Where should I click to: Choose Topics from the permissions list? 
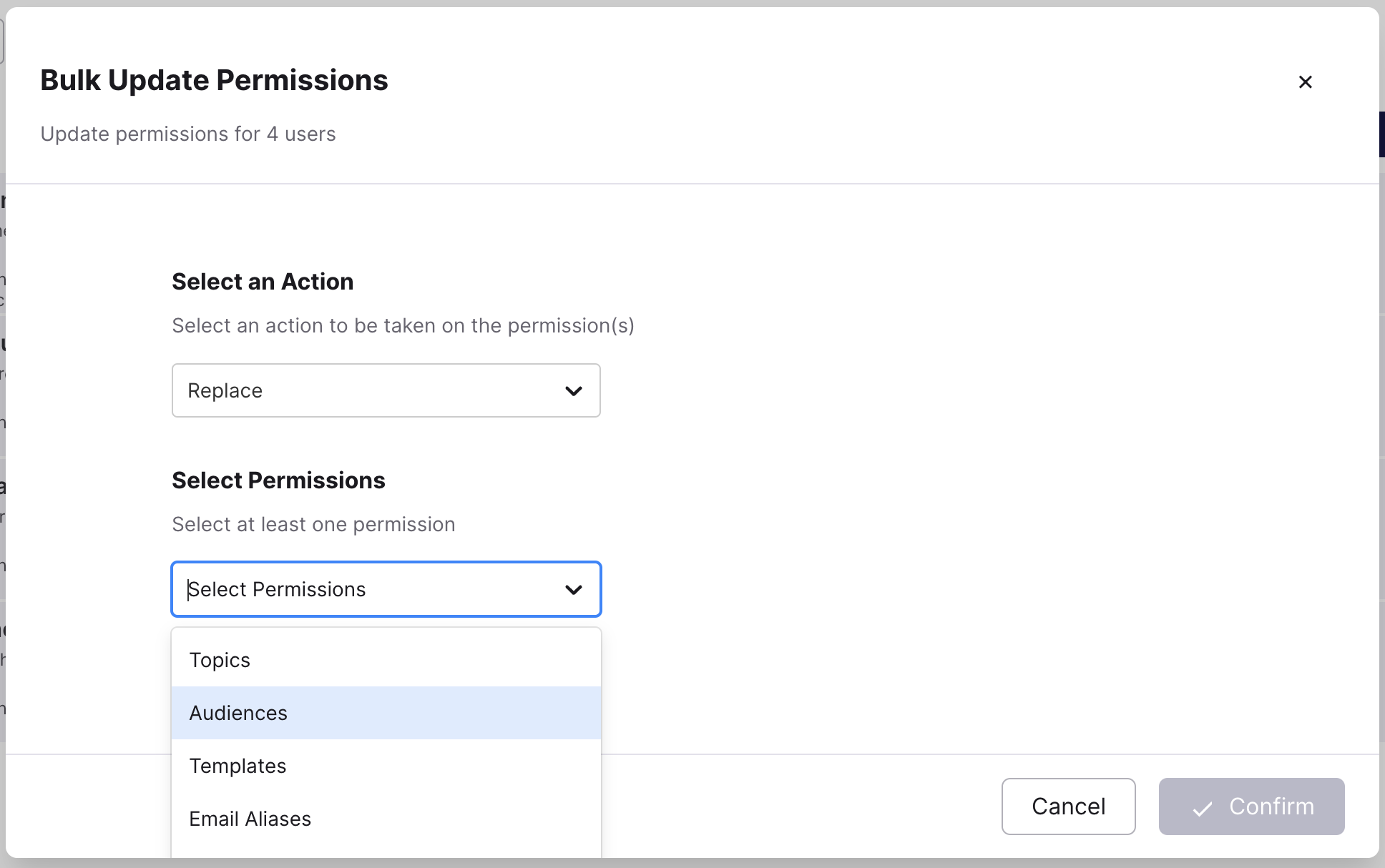point(386,660)
